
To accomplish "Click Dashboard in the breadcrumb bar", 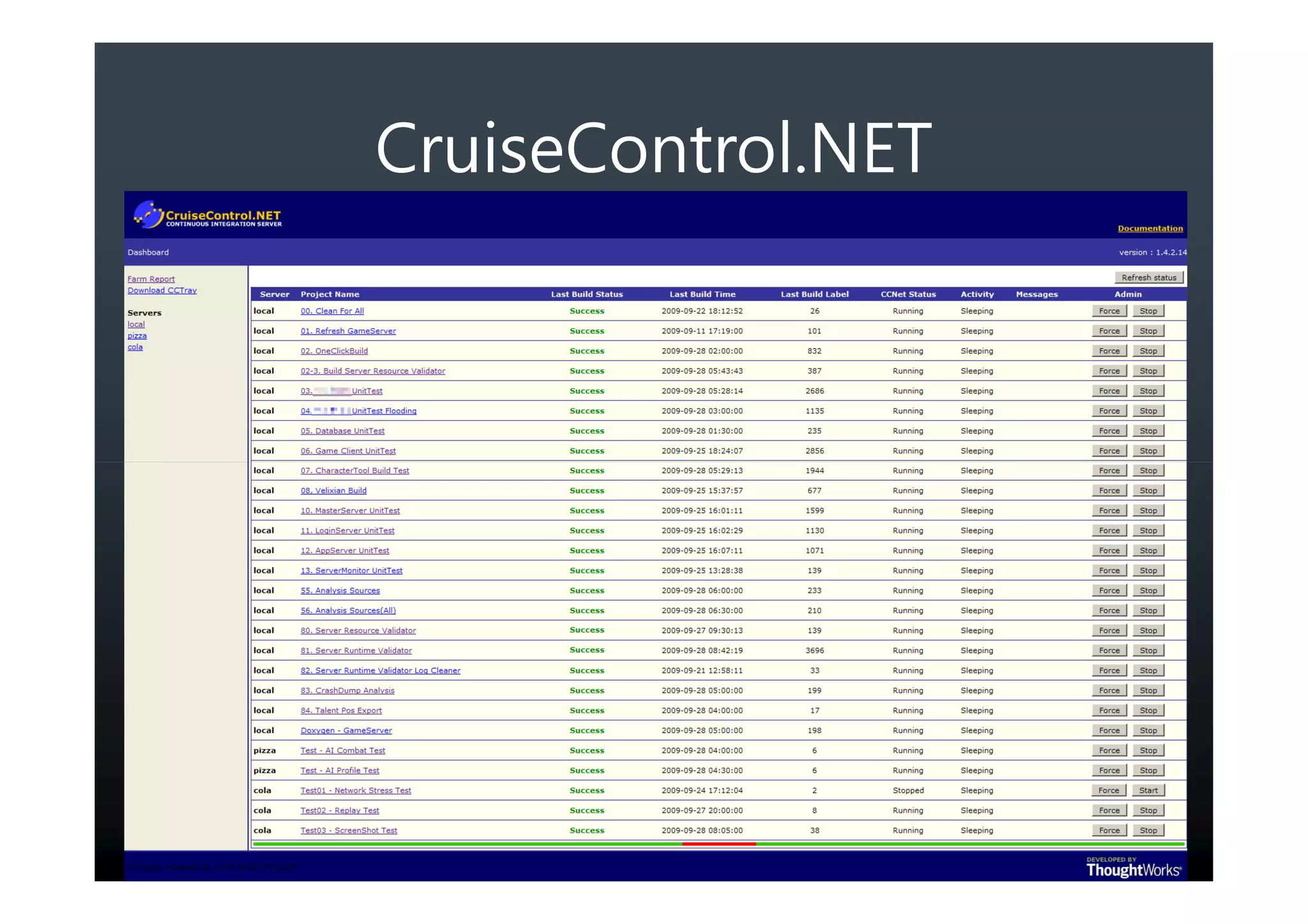I will coord(148,252).
